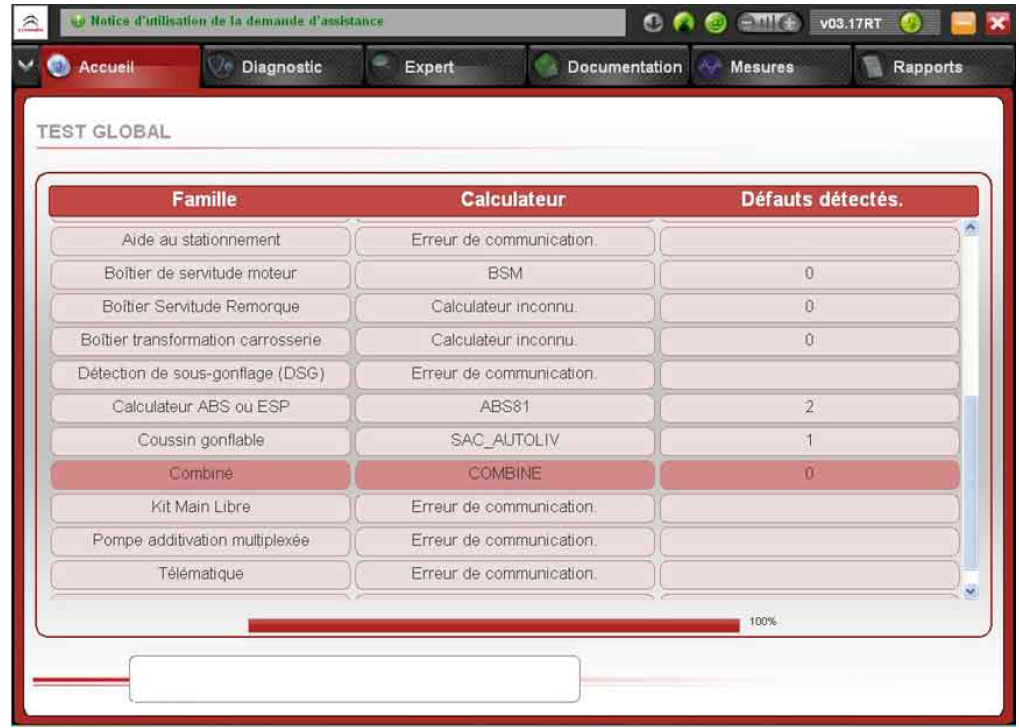Viewport: 1019px width, 728px height.
Task: Click the v03.17RT version label
Action: click(x=851, y=24)
